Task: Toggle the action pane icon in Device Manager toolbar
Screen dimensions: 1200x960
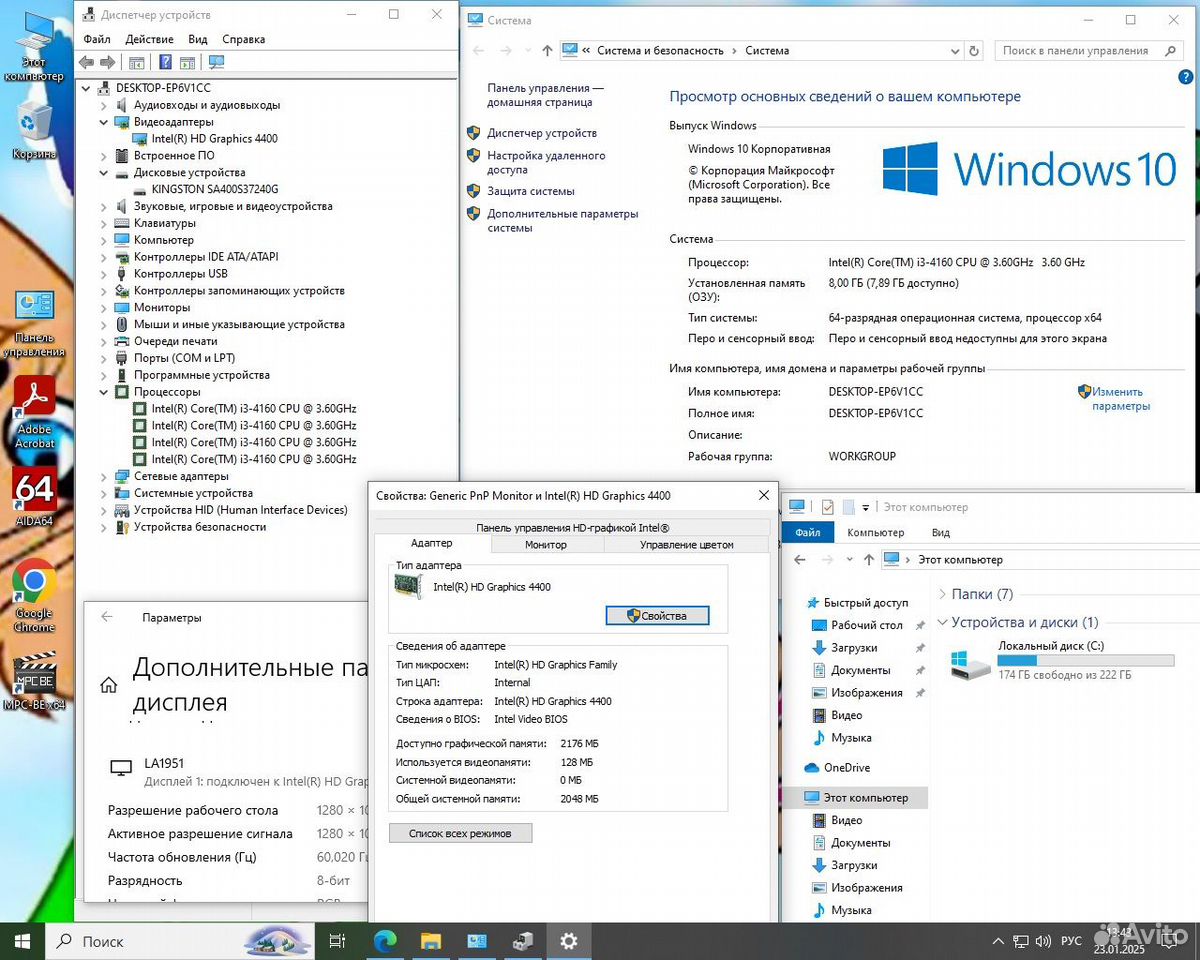Action: tap(187, 62)
